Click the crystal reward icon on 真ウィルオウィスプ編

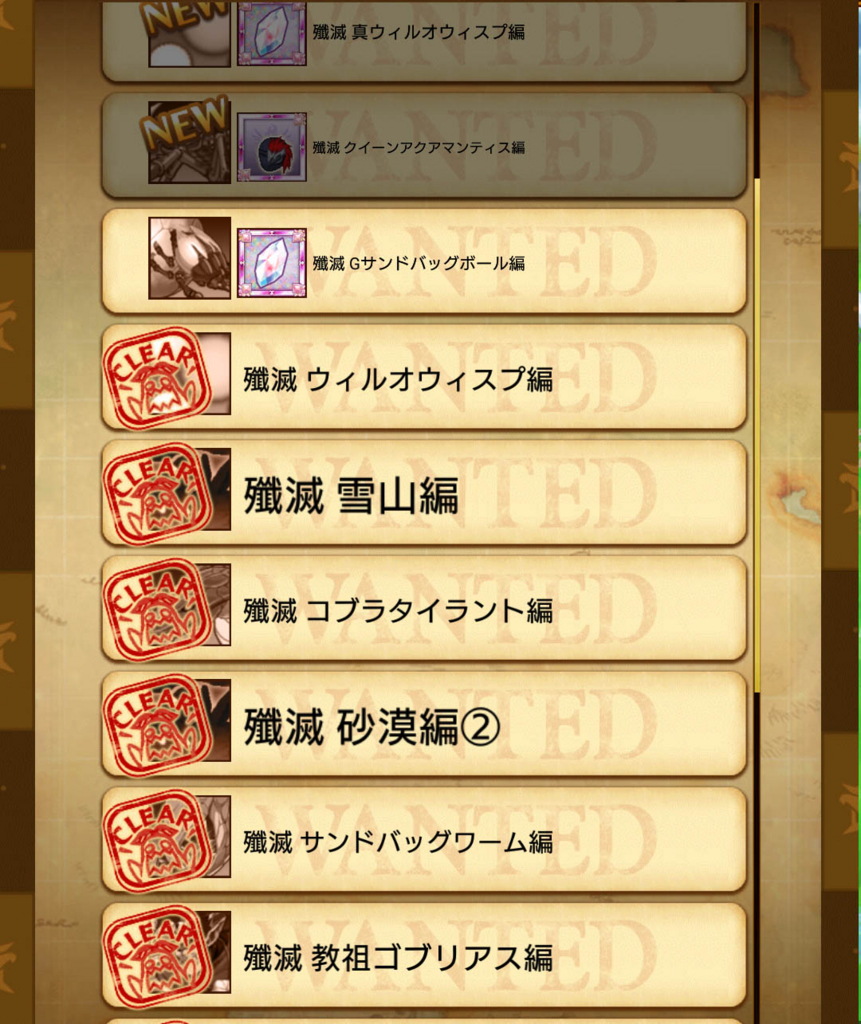point(271,33)
